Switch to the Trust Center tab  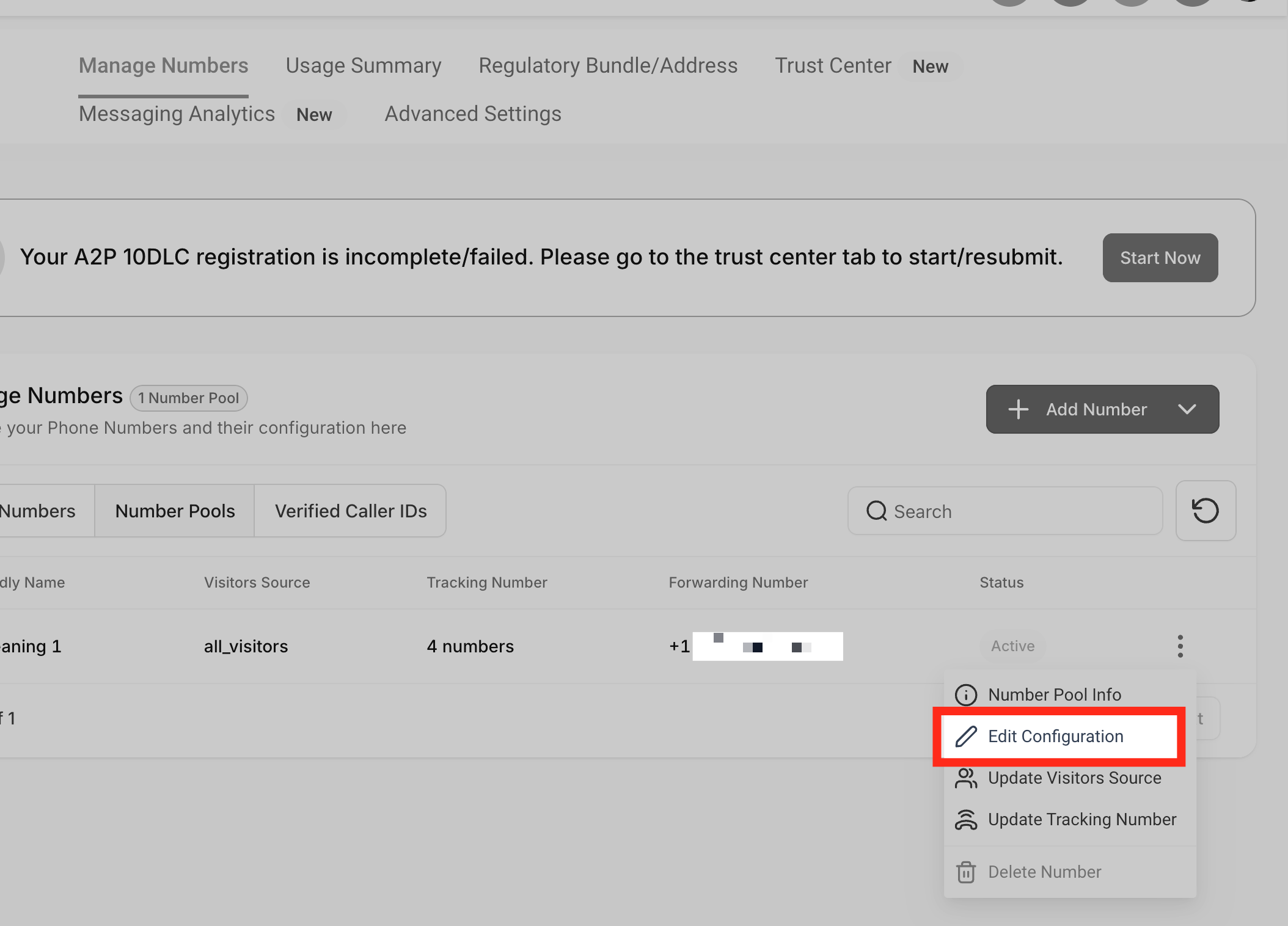[833, 65]
